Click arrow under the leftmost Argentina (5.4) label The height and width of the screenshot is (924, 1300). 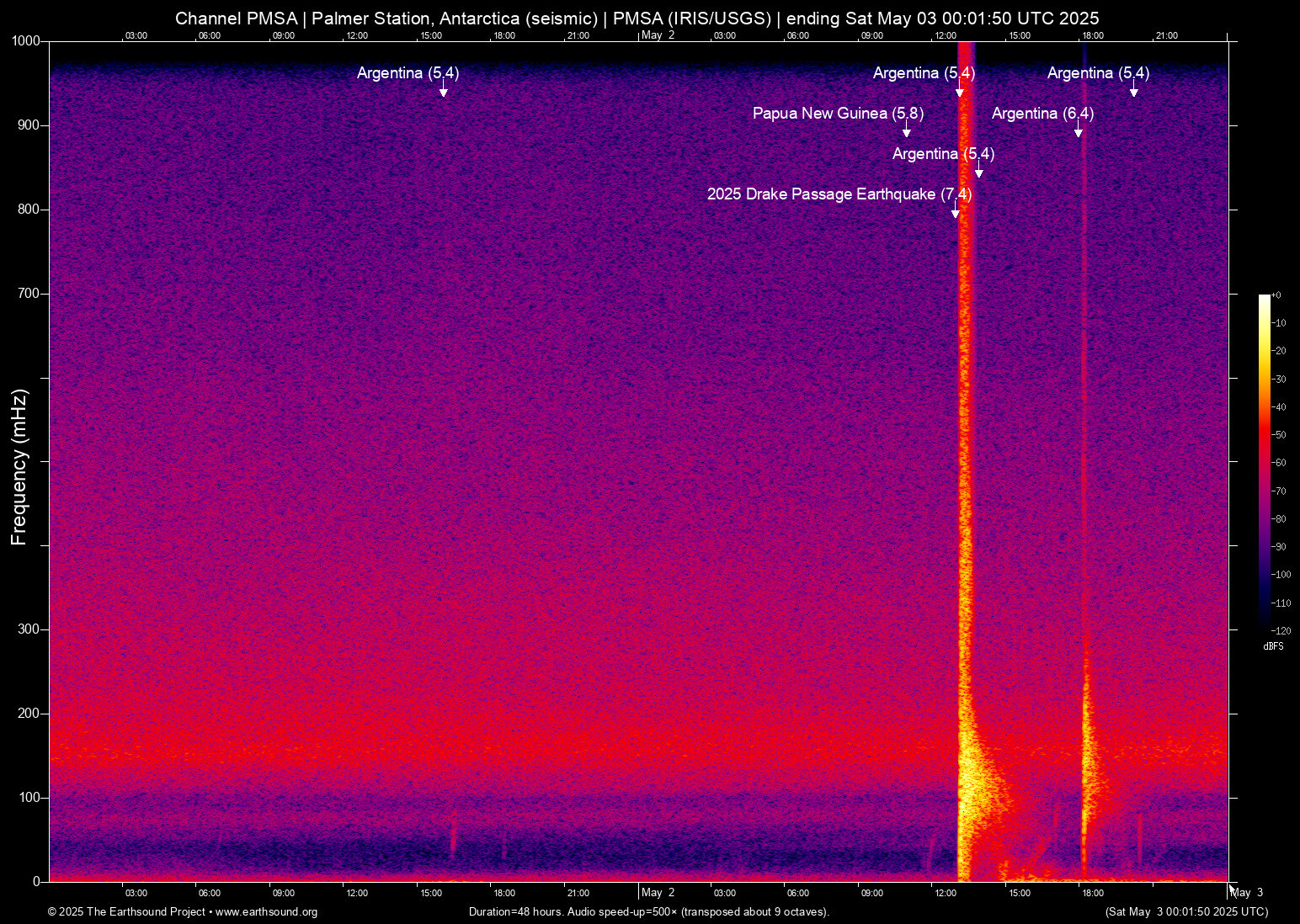[443, 90]
